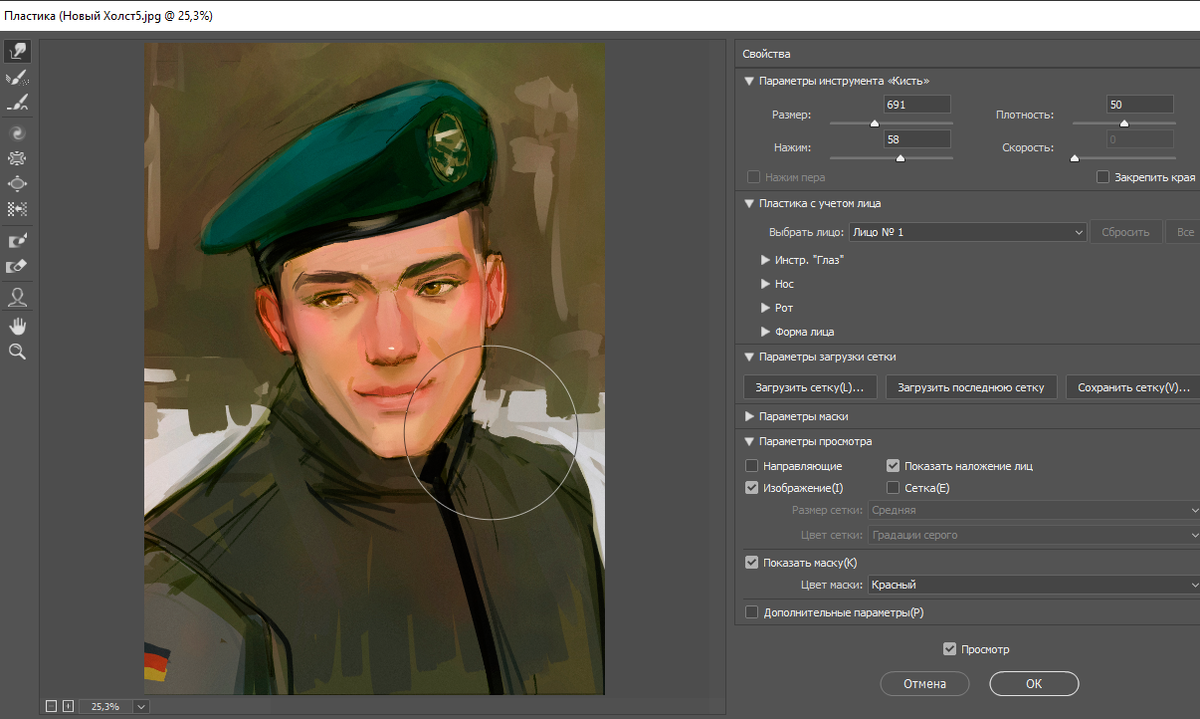Screen dimensions: 1200x719
Task: Click the Скорость slider handle
Action: coord(1074,158)
